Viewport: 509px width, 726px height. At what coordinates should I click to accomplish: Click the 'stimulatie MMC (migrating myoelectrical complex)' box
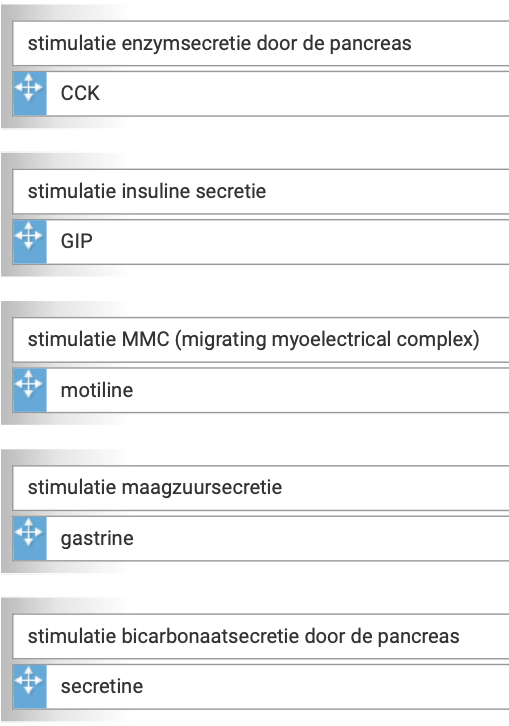point(261,339)
